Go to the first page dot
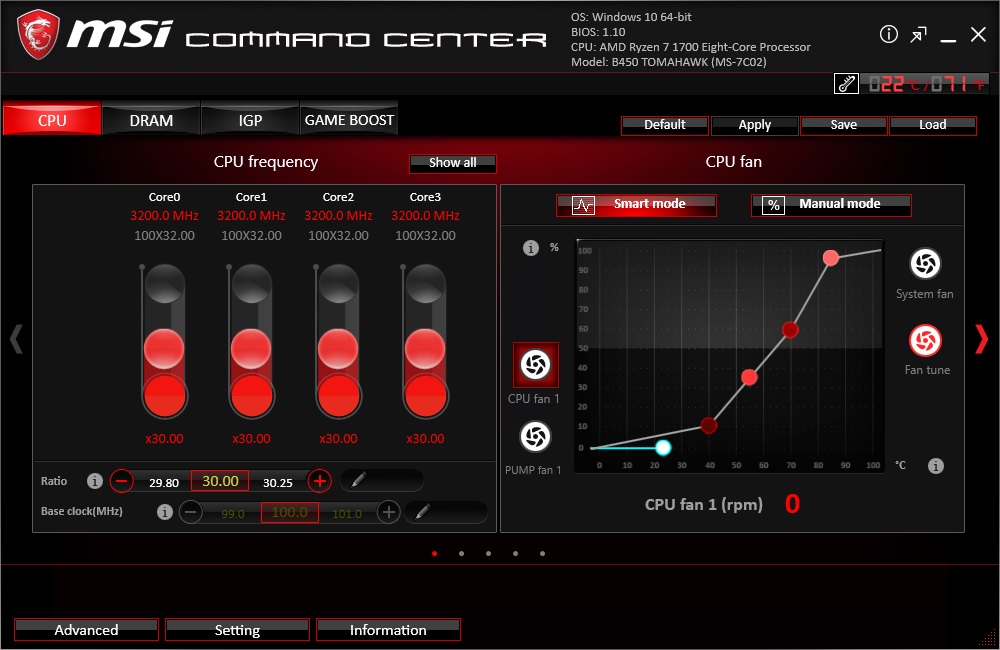 pyautogui.click(x=435, y=554)
